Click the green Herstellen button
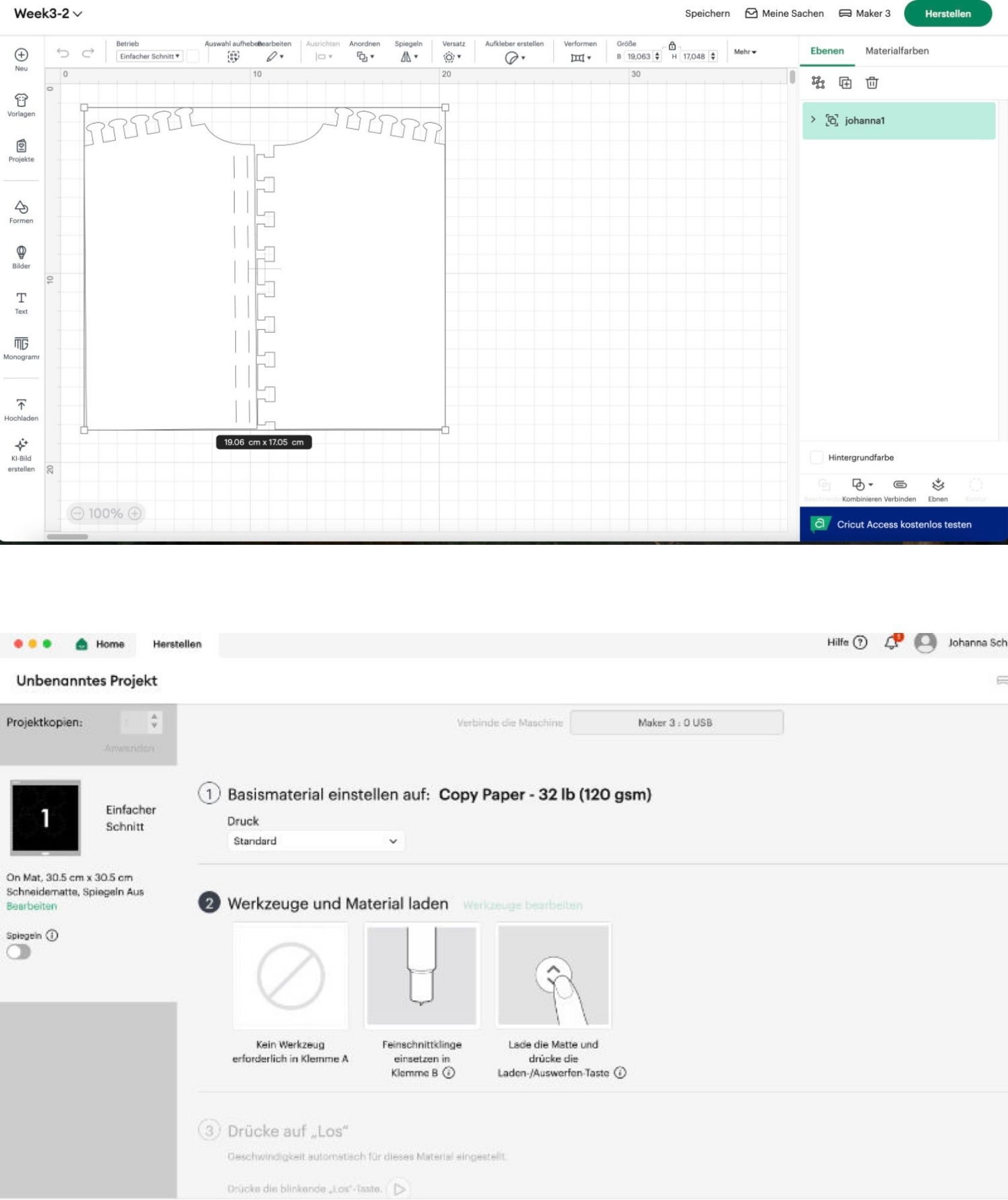 (x=947, y=14)
